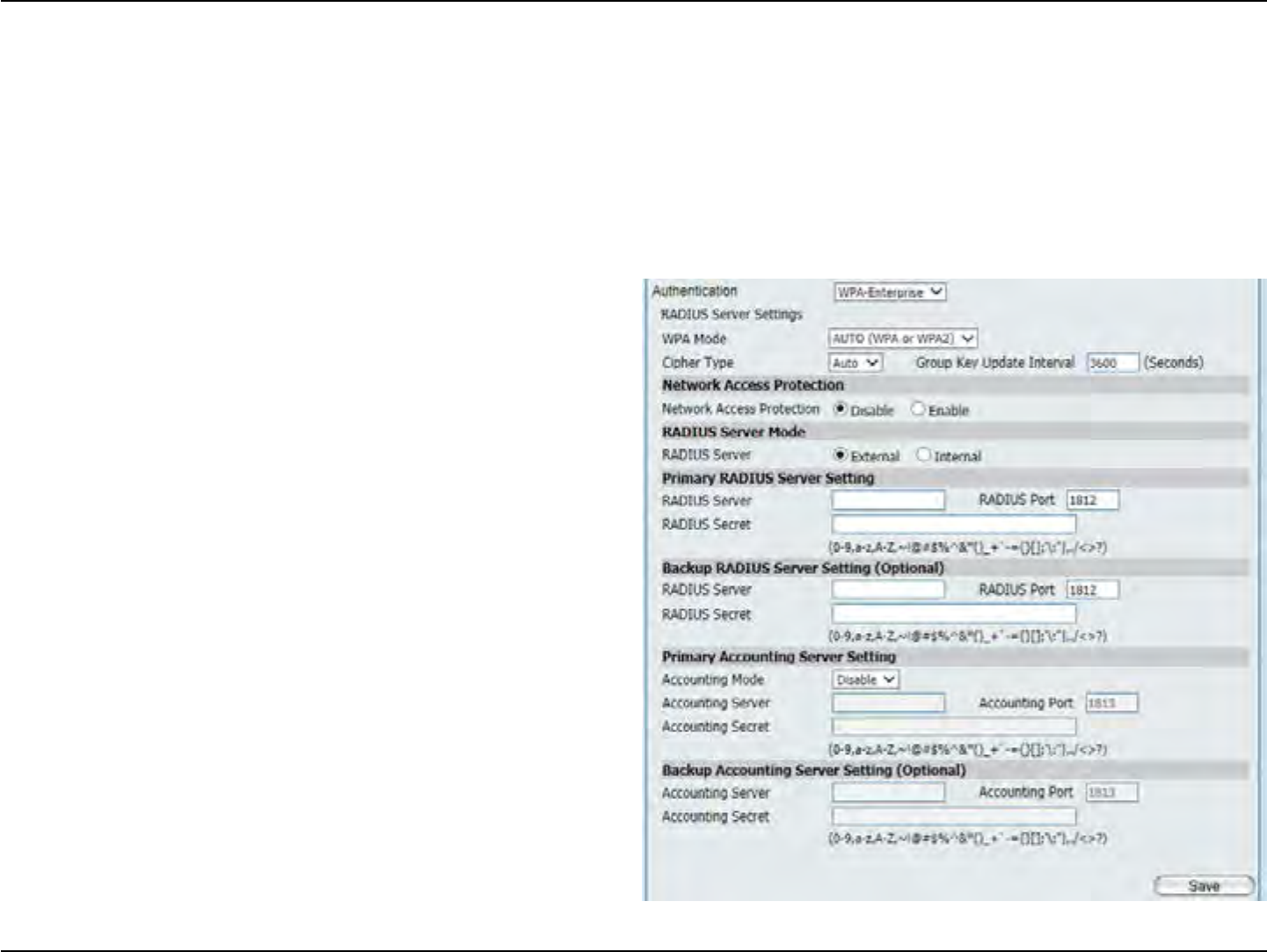Click the "Primary Accounting Server Setting" header

(x=779, y=657)
